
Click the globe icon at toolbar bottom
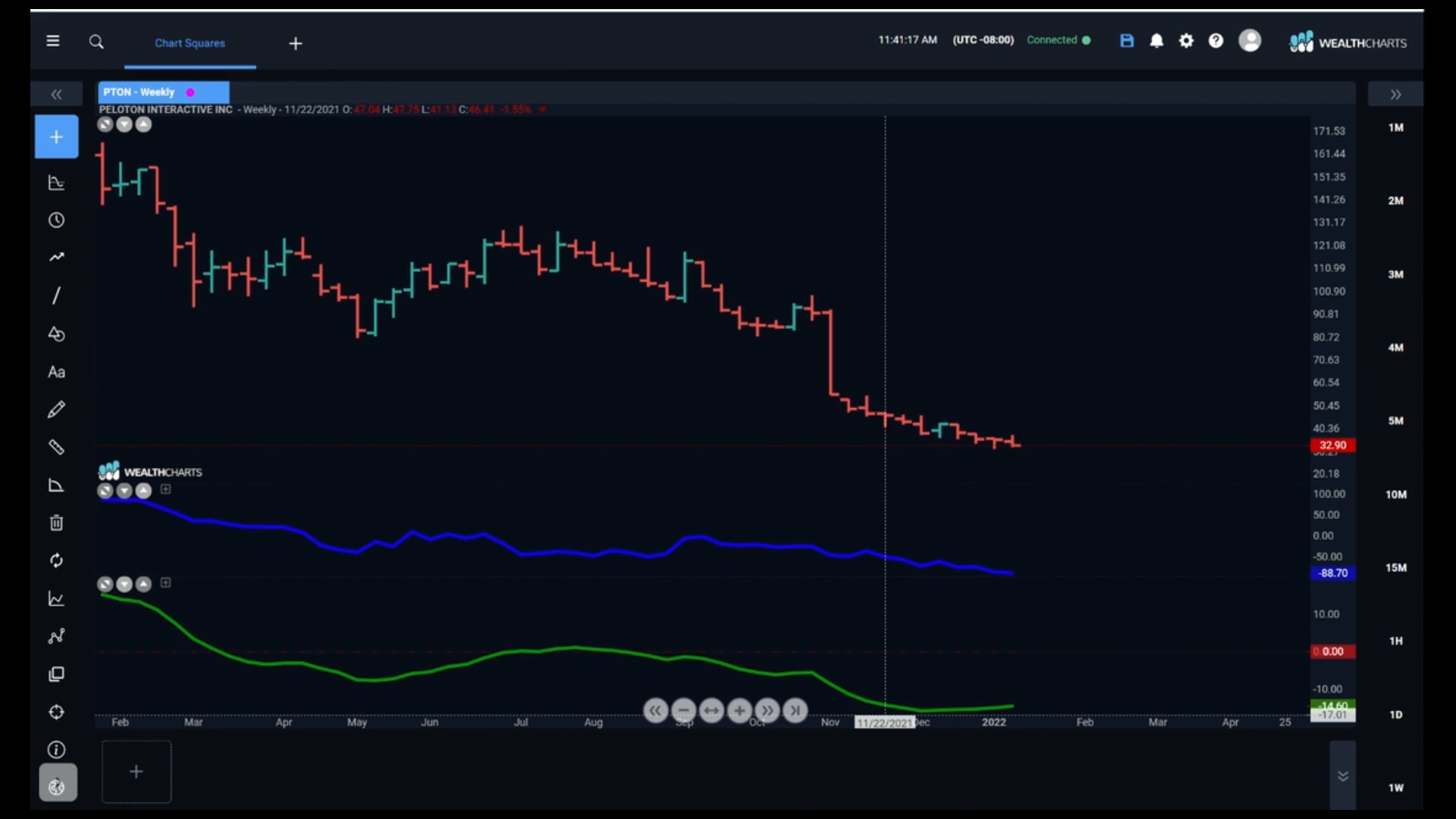tap(58, 783)
